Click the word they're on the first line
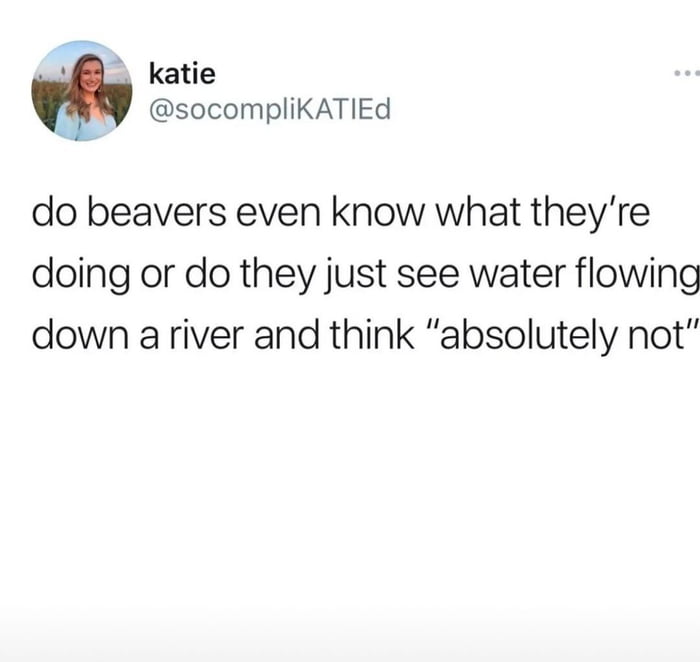 [590, 213]
